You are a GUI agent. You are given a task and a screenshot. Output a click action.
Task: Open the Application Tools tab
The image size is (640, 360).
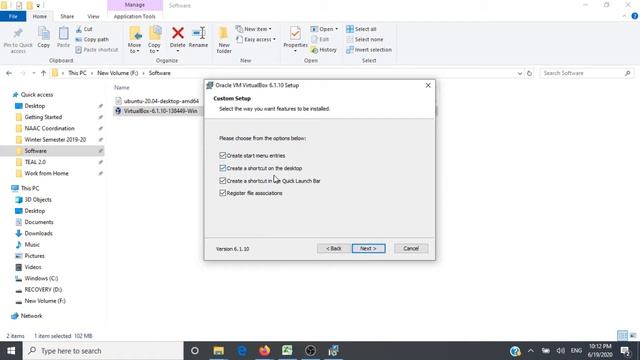tap(135, 16)
